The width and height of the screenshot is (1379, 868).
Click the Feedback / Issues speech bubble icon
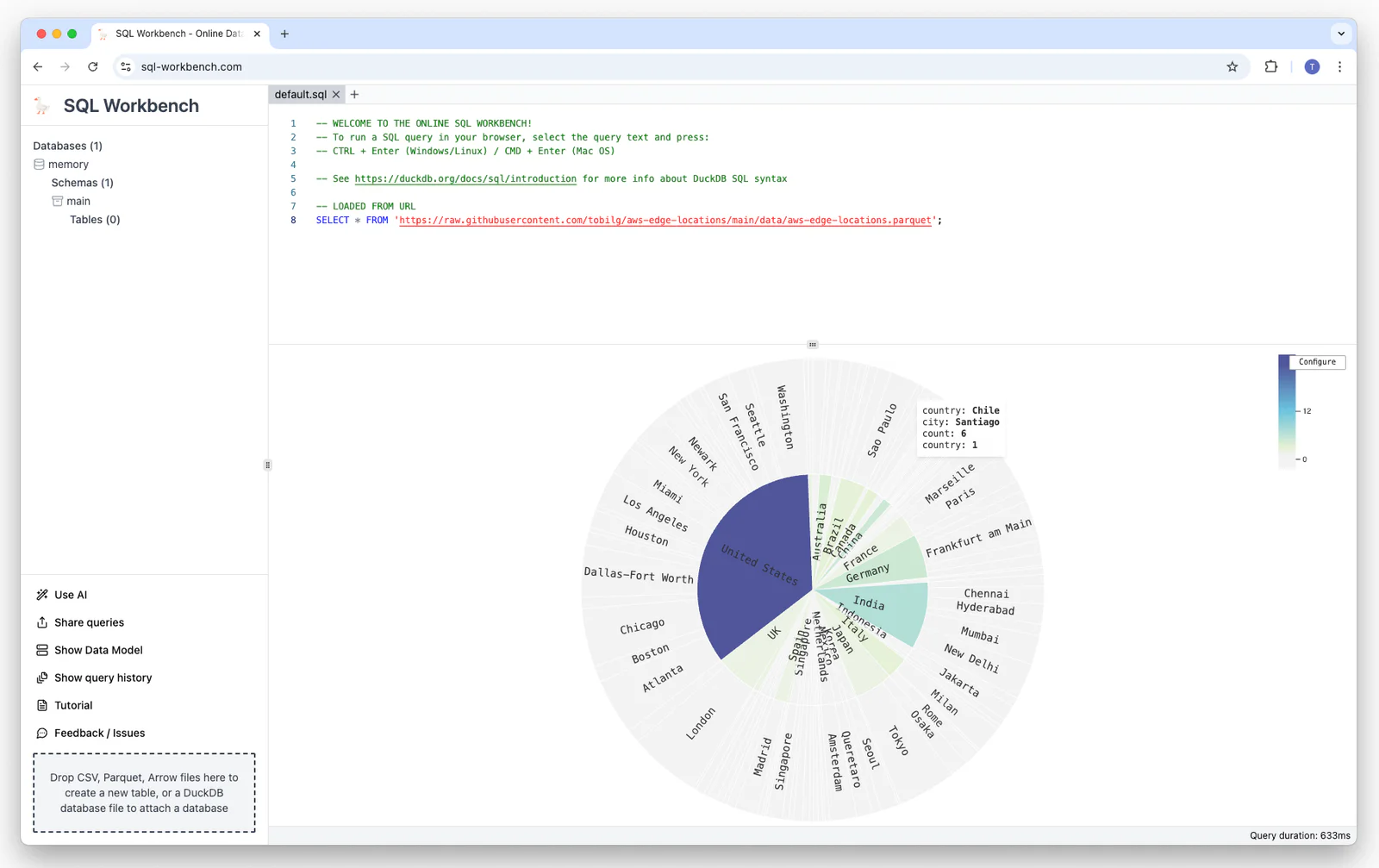[42, 733]
